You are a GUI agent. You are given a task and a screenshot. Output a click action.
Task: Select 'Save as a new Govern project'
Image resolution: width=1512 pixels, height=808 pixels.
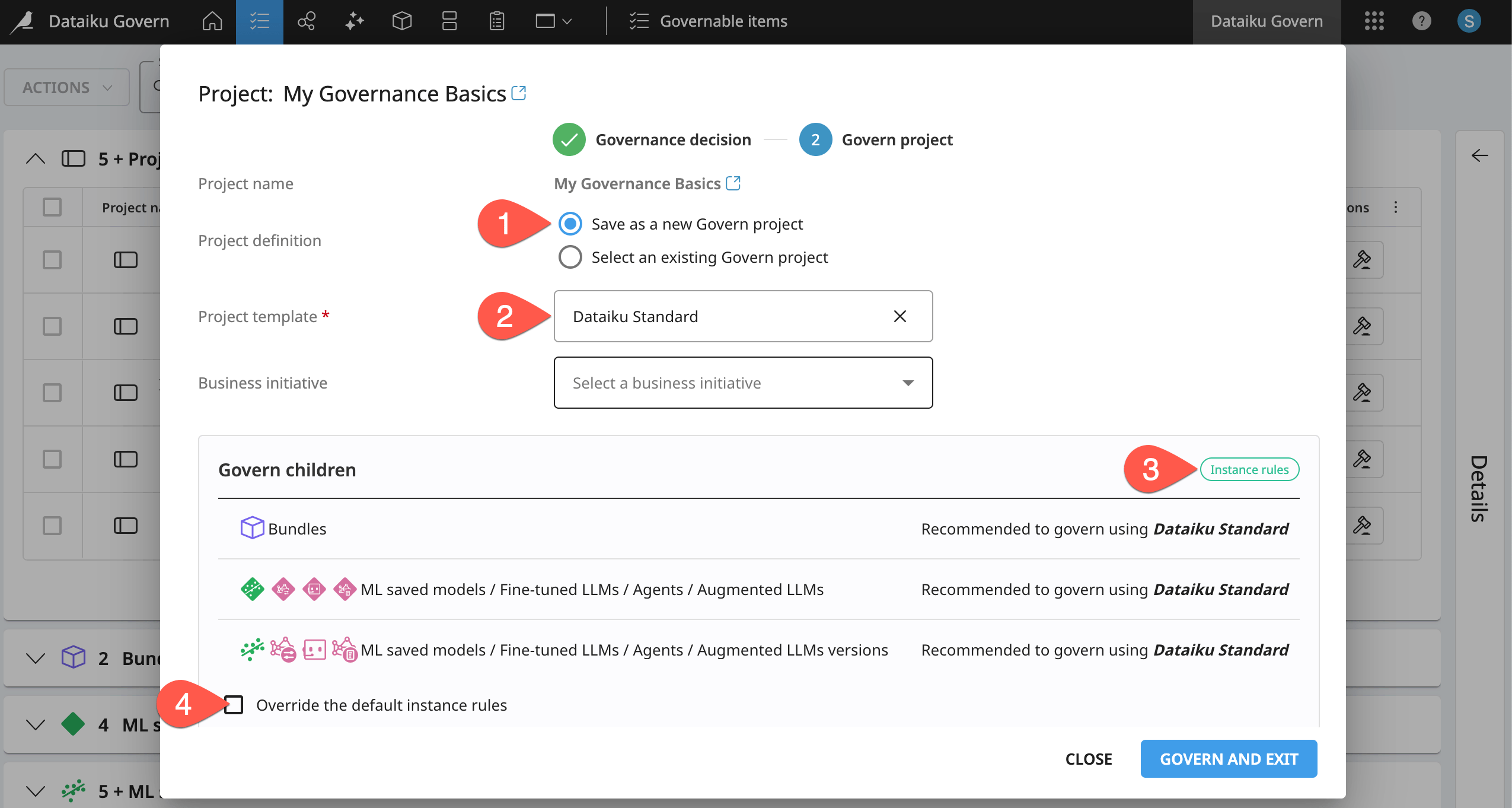tap(570, 224)
